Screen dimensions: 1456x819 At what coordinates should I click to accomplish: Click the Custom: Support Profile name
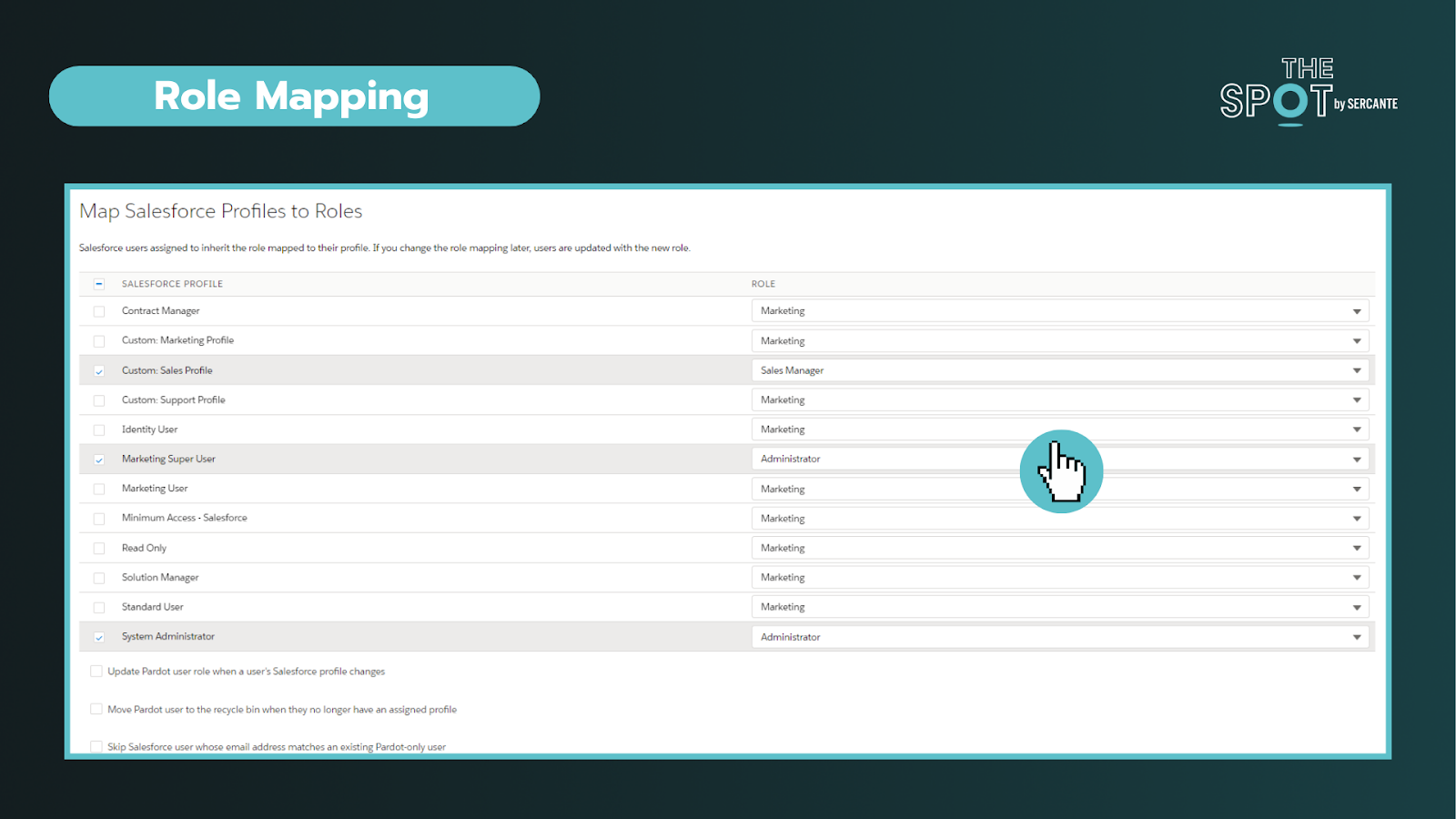coord(173,400)
